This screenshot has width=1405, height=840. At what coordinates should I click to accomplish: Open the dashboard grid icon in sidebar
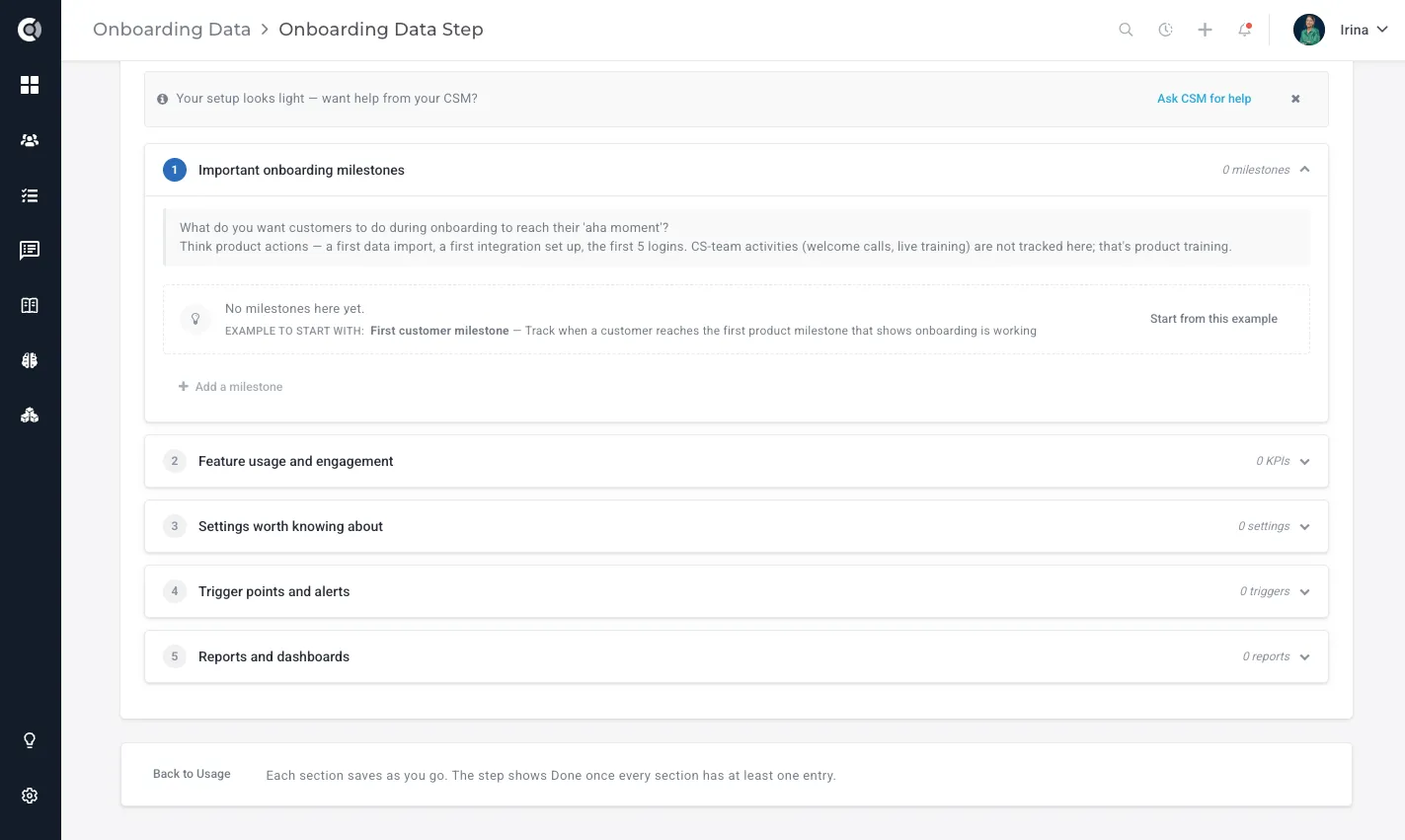[x=30, y=85]
